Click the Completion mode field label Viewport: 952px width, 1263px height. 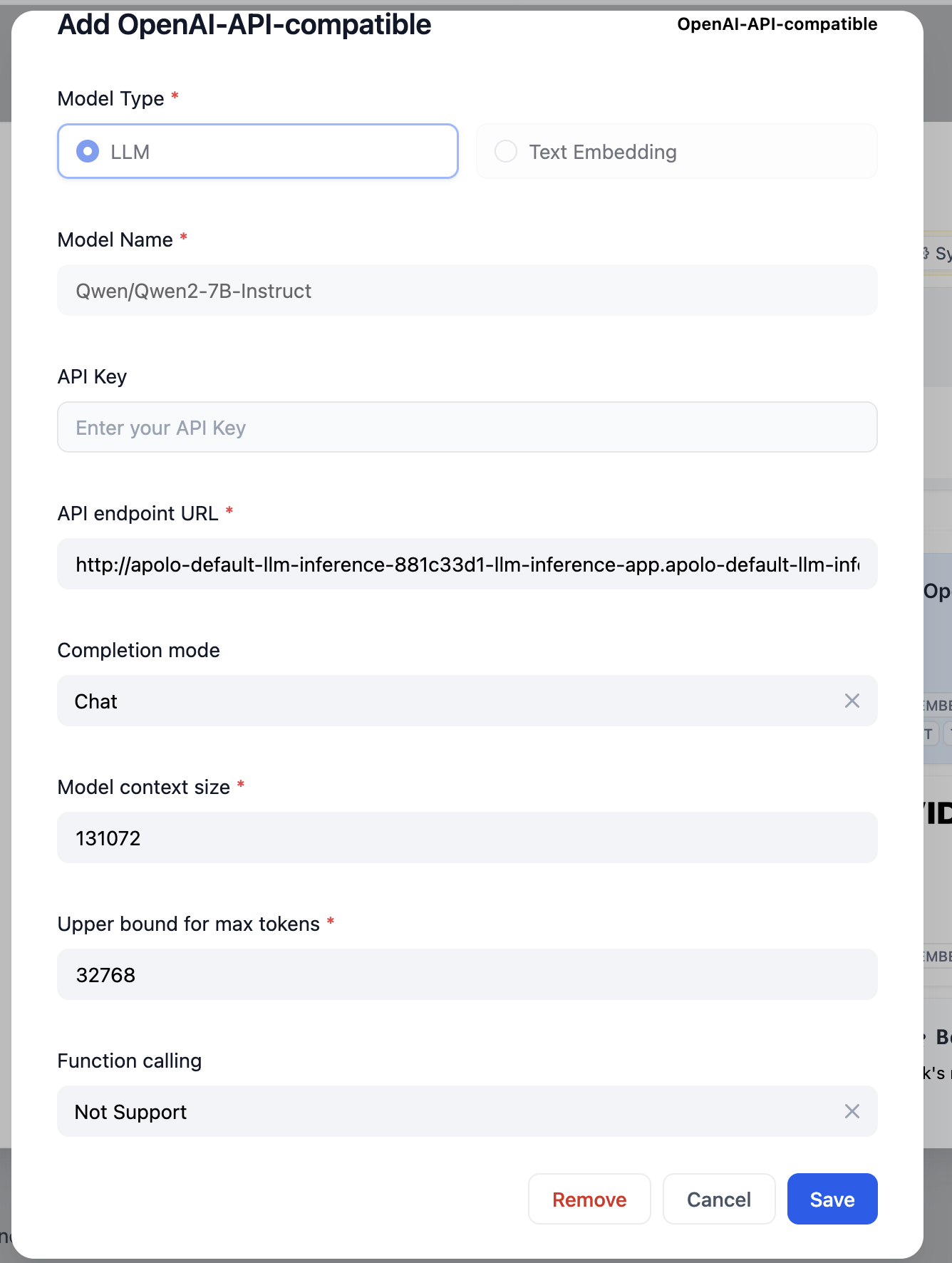pos(138,650)
